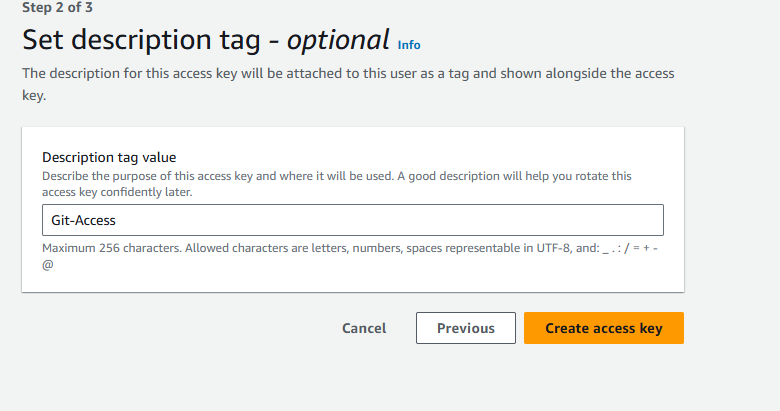Click the Create access key button

(x=603, y=328)
